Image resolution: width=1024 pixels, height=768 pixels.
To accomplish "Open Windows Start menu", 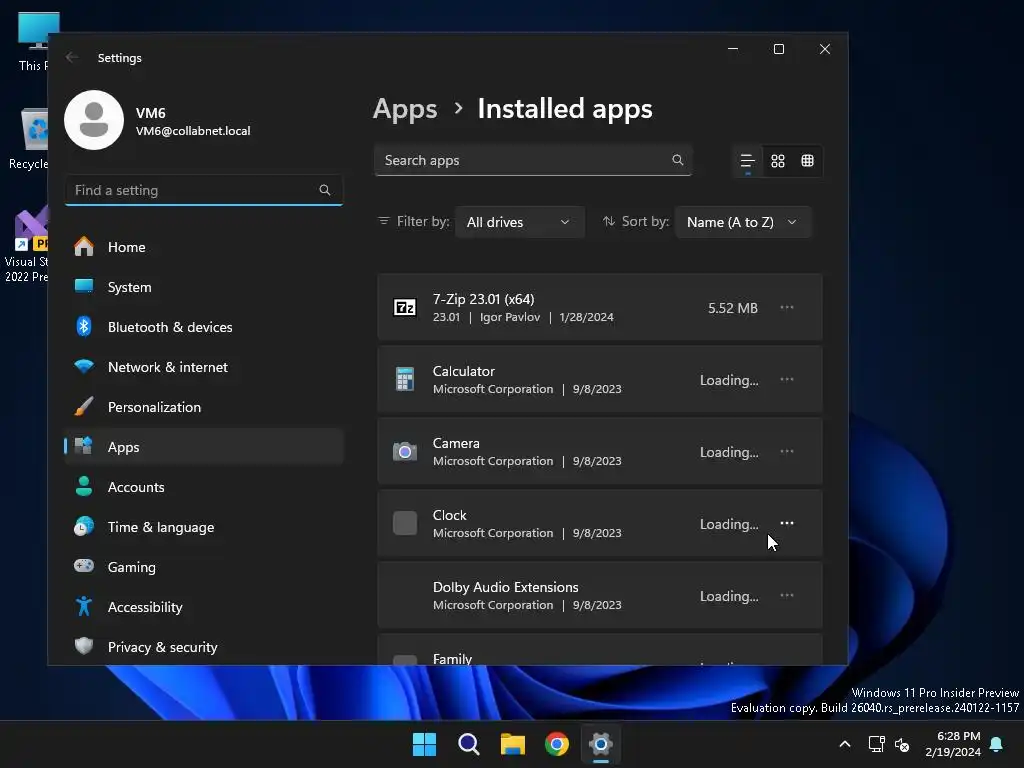I will click(424, 744).
